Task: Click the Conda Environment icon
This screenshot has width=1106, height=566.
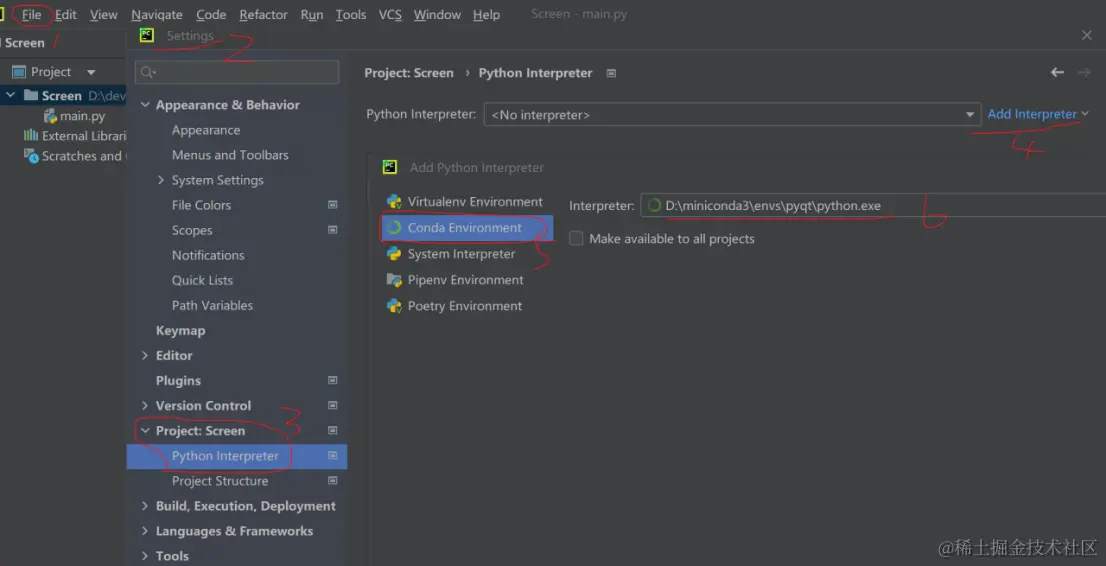Action: tap(394, 228)
